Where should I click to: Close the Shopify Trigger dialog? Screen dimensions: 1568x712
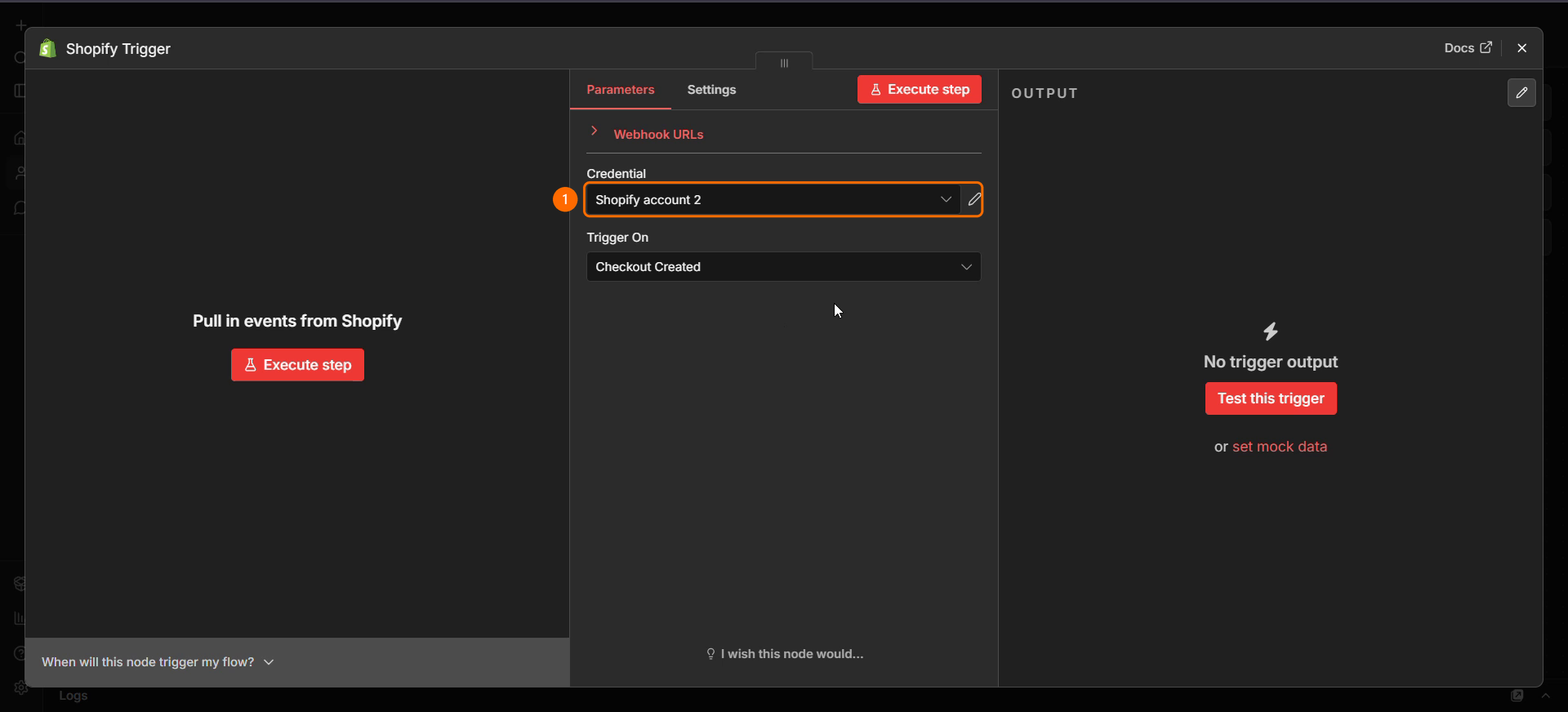(x=1521, y=48)
